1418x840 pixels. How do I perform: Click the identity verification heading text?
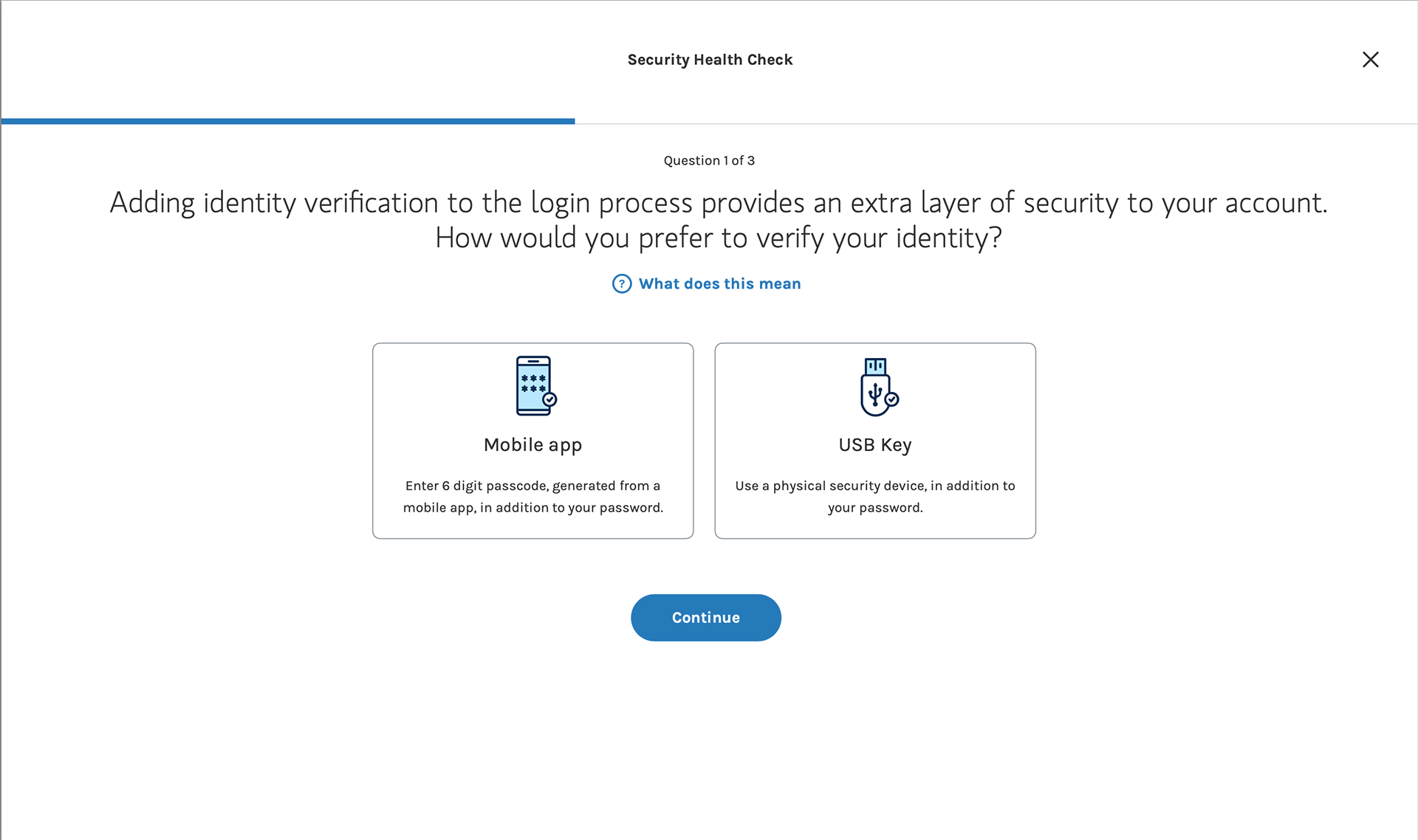tap(718, 203)
